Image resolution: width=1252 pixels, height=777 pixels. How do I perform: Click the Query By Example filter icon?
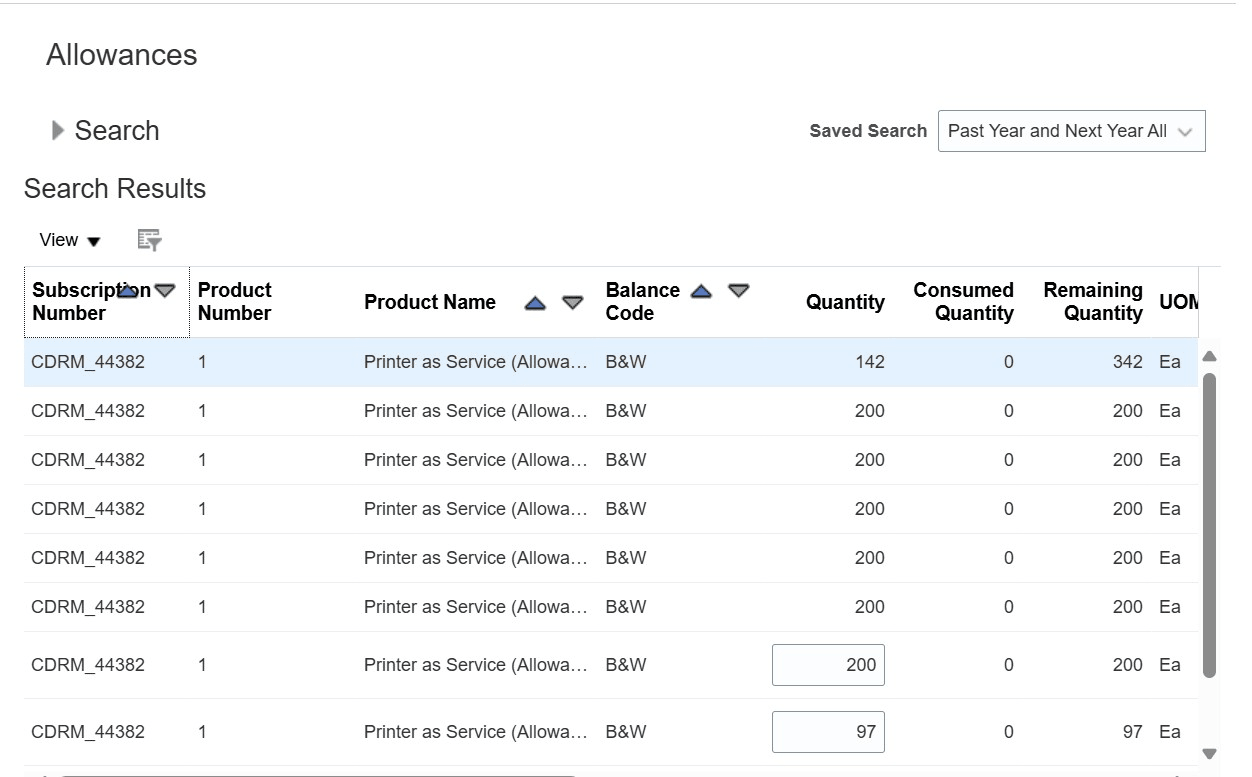point(149,240)
